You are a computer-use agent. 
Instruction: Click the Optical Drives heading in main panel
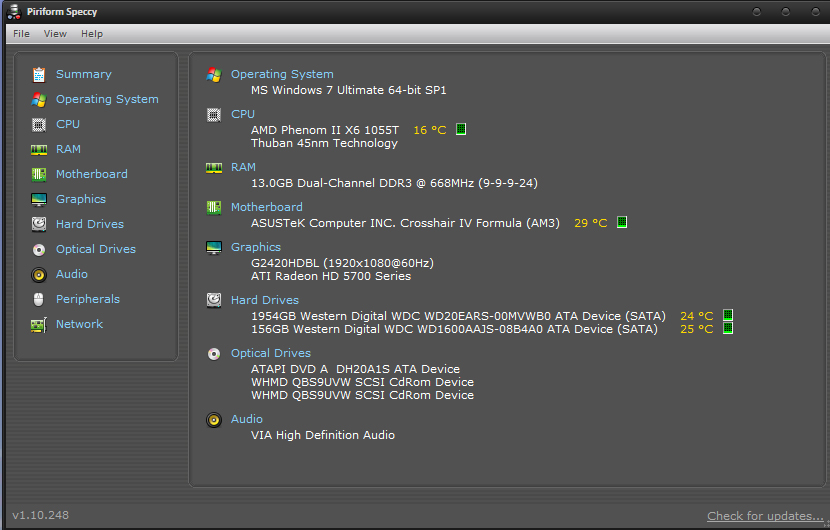270,353
